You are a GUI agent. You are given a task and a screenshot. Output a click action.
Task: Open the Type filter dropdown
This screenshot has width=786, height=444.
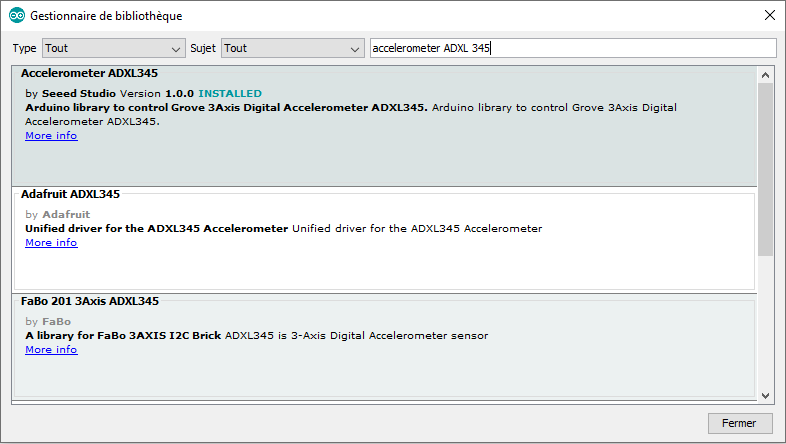[112, 48]
